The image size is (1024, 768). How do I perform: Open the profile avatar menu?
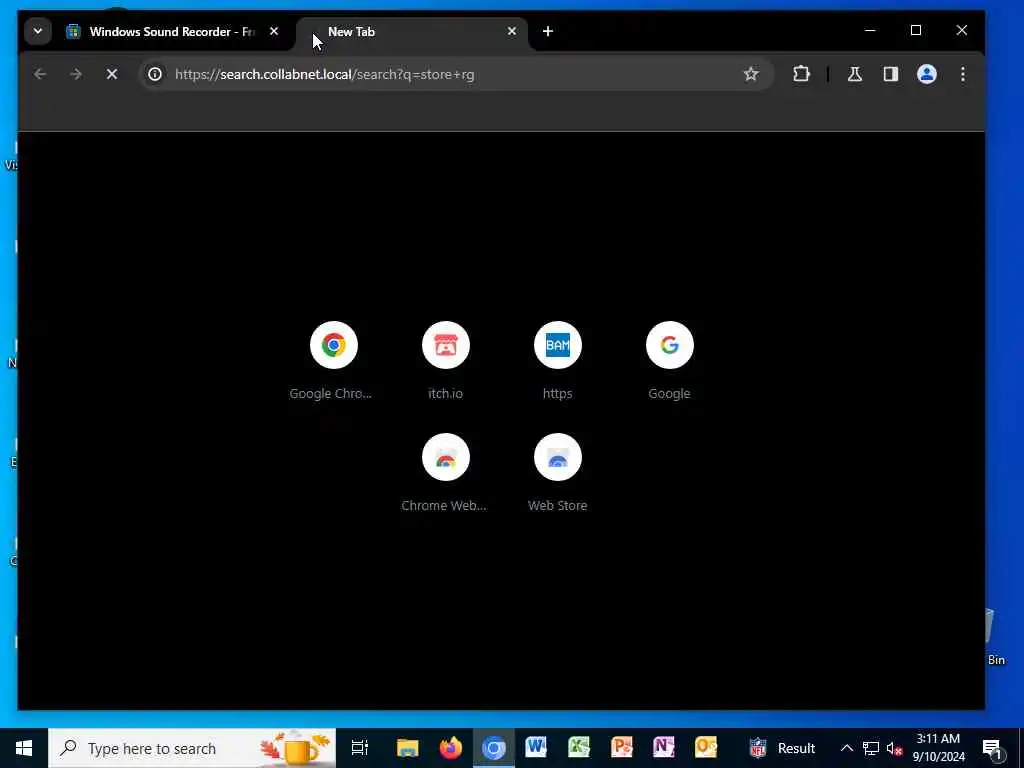click(927, 74)
